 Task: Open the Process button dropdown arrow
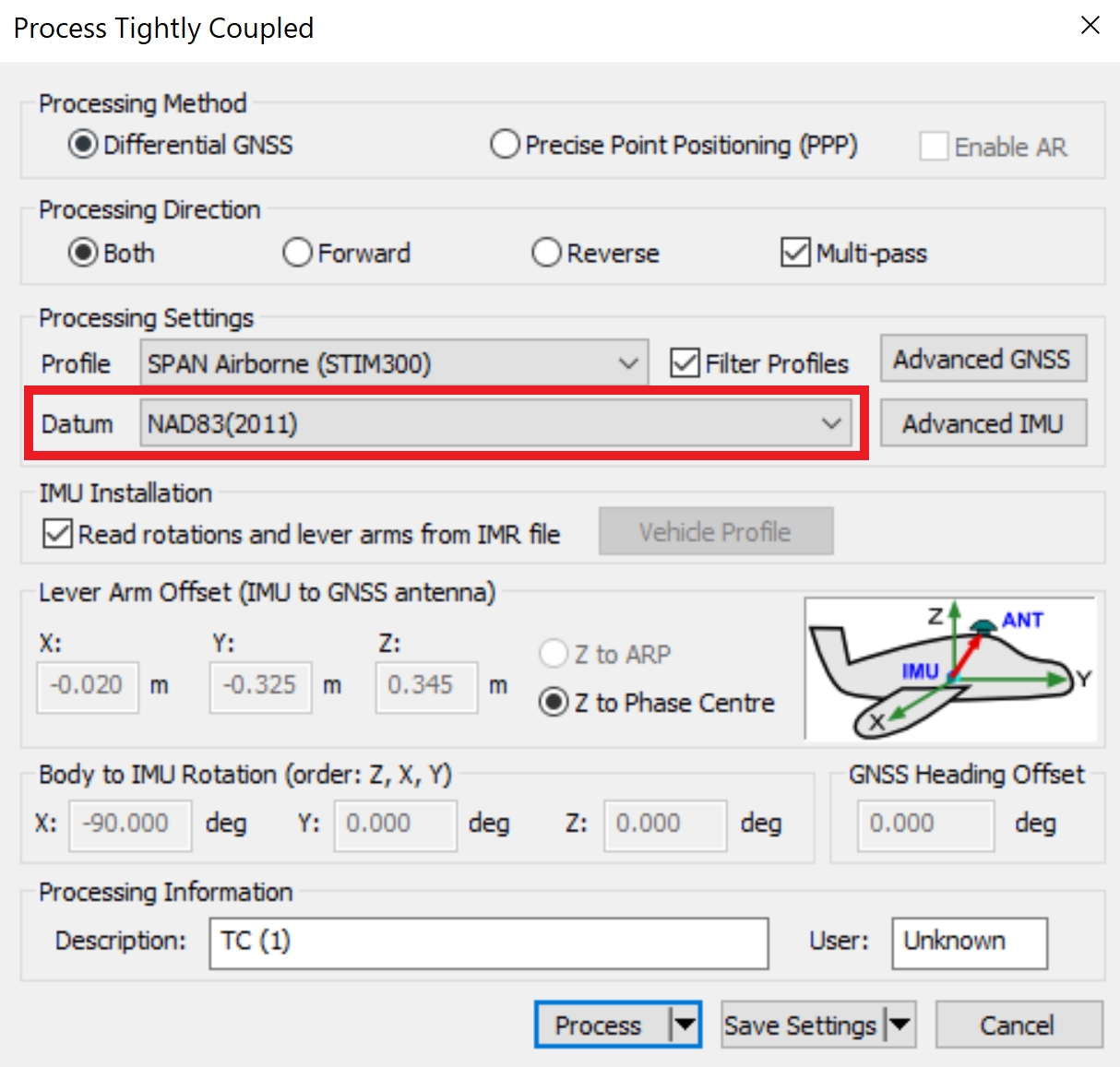click(x=685, y=1025)
